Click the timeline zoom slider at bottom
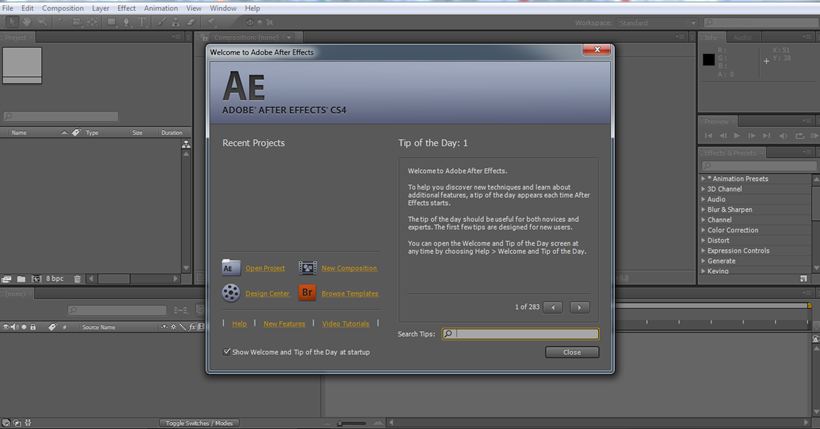This screenshot has width=820, height=429. click(x=351, y=423)
